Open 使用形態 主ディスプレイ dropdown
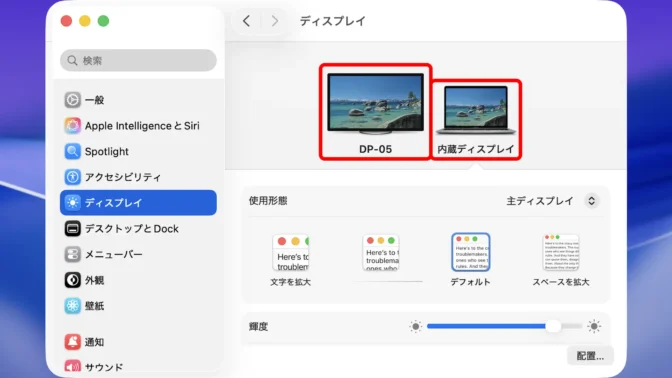 pos(591,201)
